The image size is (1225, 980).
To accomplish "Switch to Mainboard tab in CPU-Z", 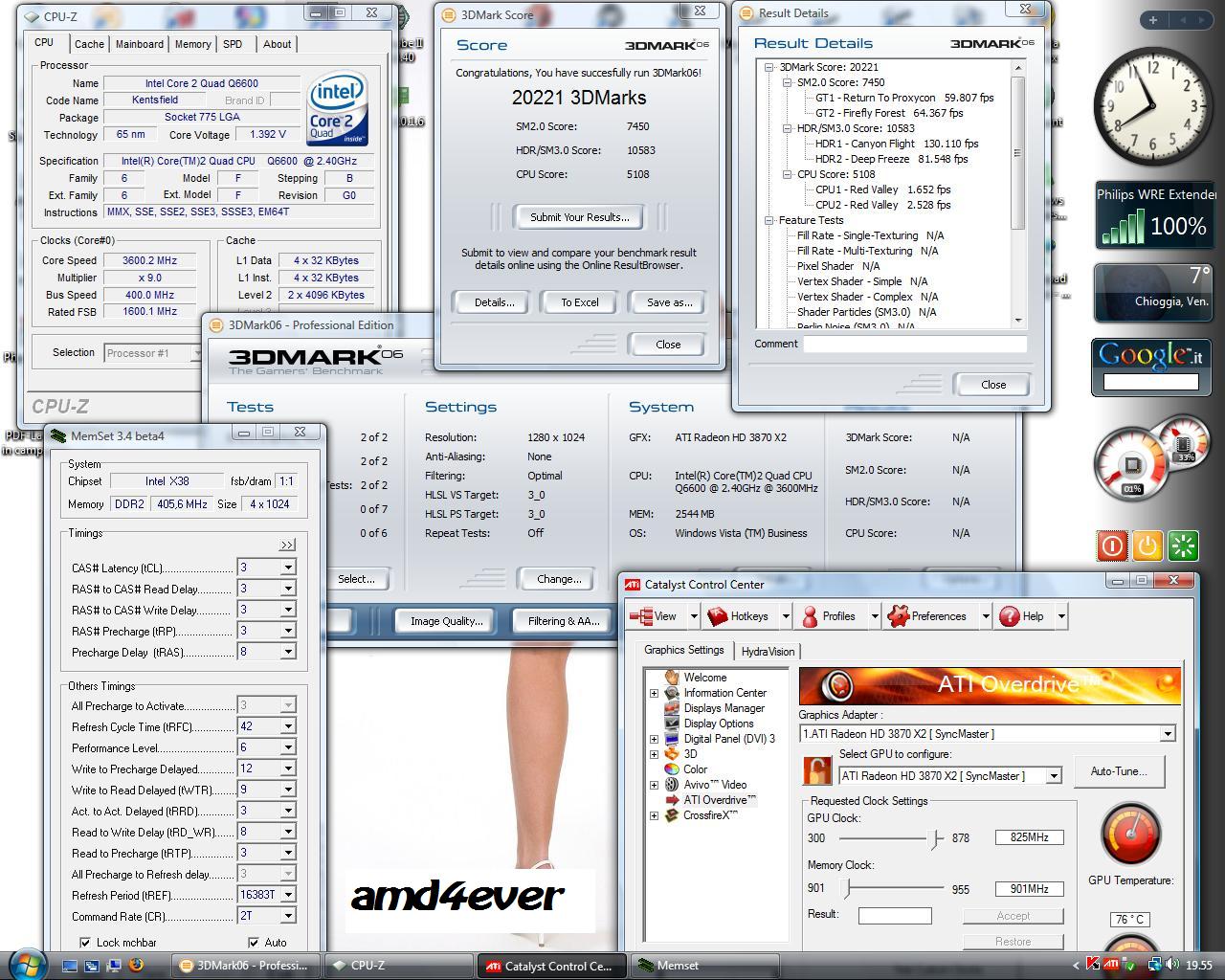I will [x=140, y=44].
